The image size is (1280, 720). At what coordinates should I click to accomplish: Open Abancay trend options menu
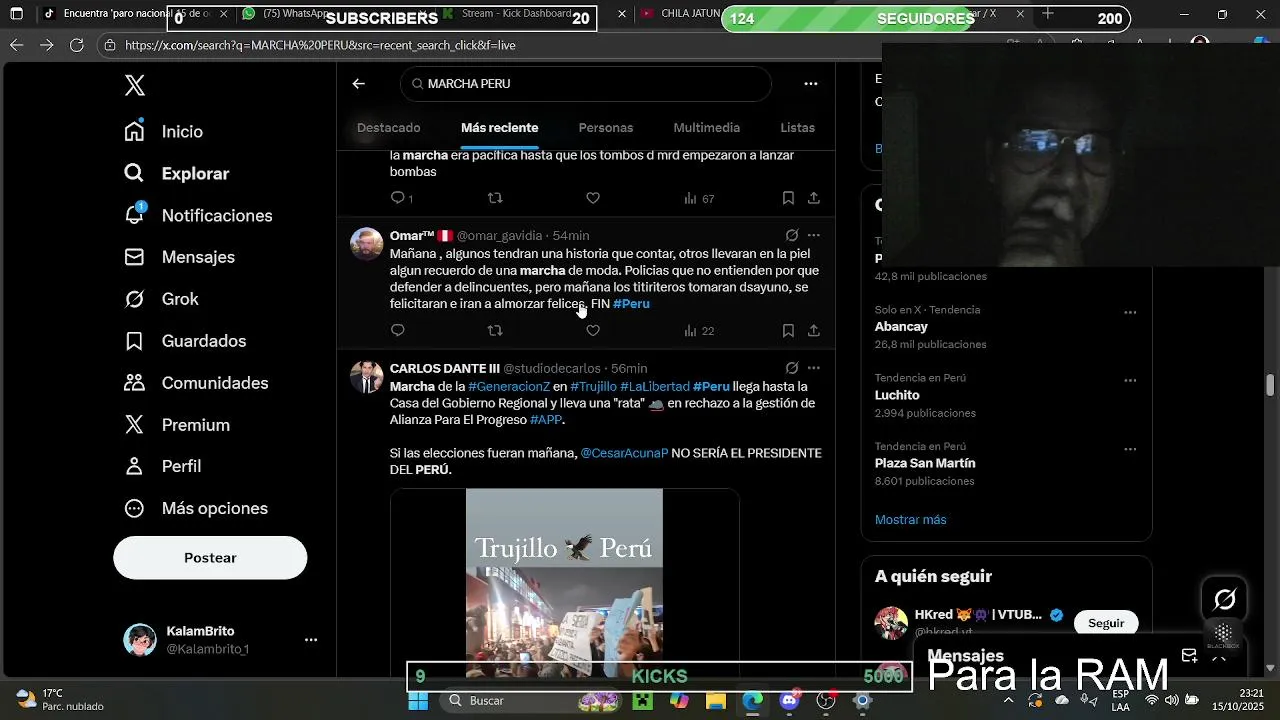(x=1130, y=312)
